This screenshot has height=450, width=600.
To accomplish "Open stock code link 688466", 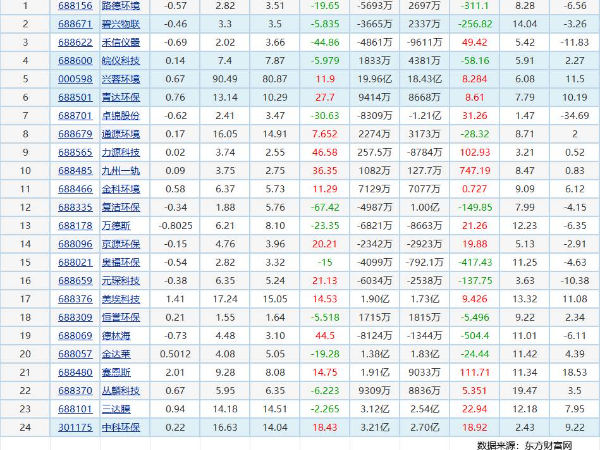I will click(75, 189).
